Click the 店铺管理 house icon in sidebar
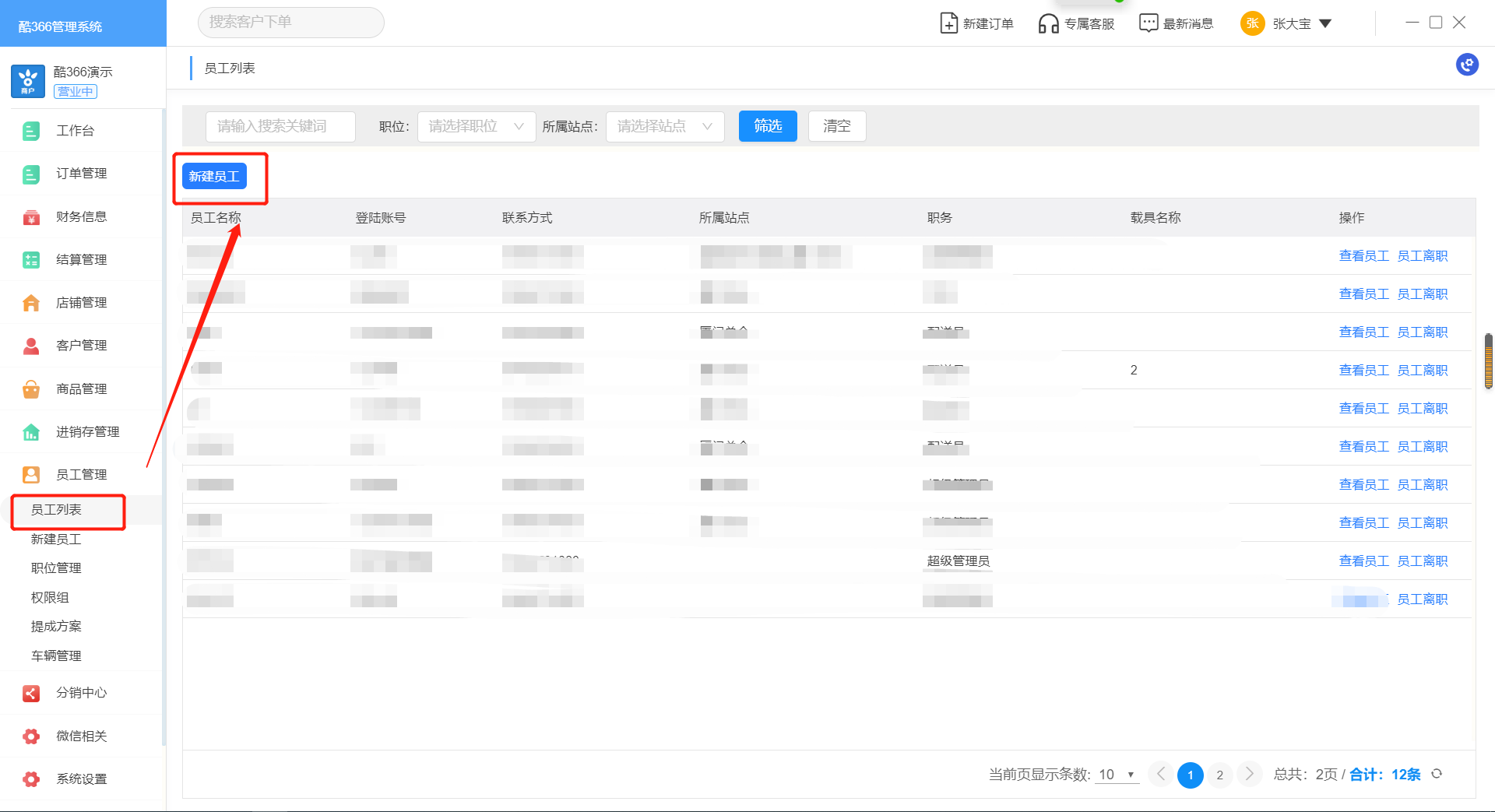The height and width of the screenshot is (812, 1495). pyautogui.click(x=31, y=303)
